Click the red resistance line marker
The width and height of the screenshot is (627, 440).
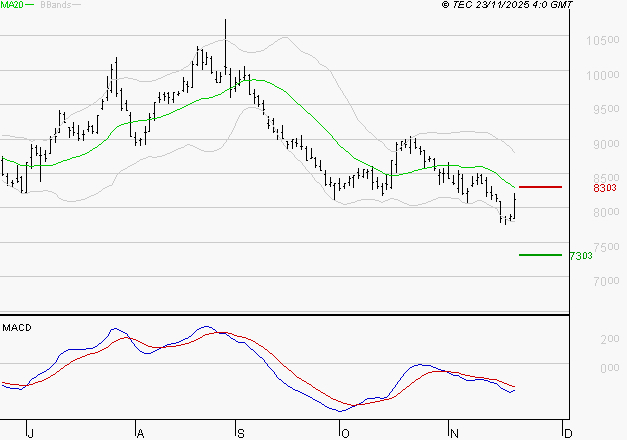click(x=540, y=187)
